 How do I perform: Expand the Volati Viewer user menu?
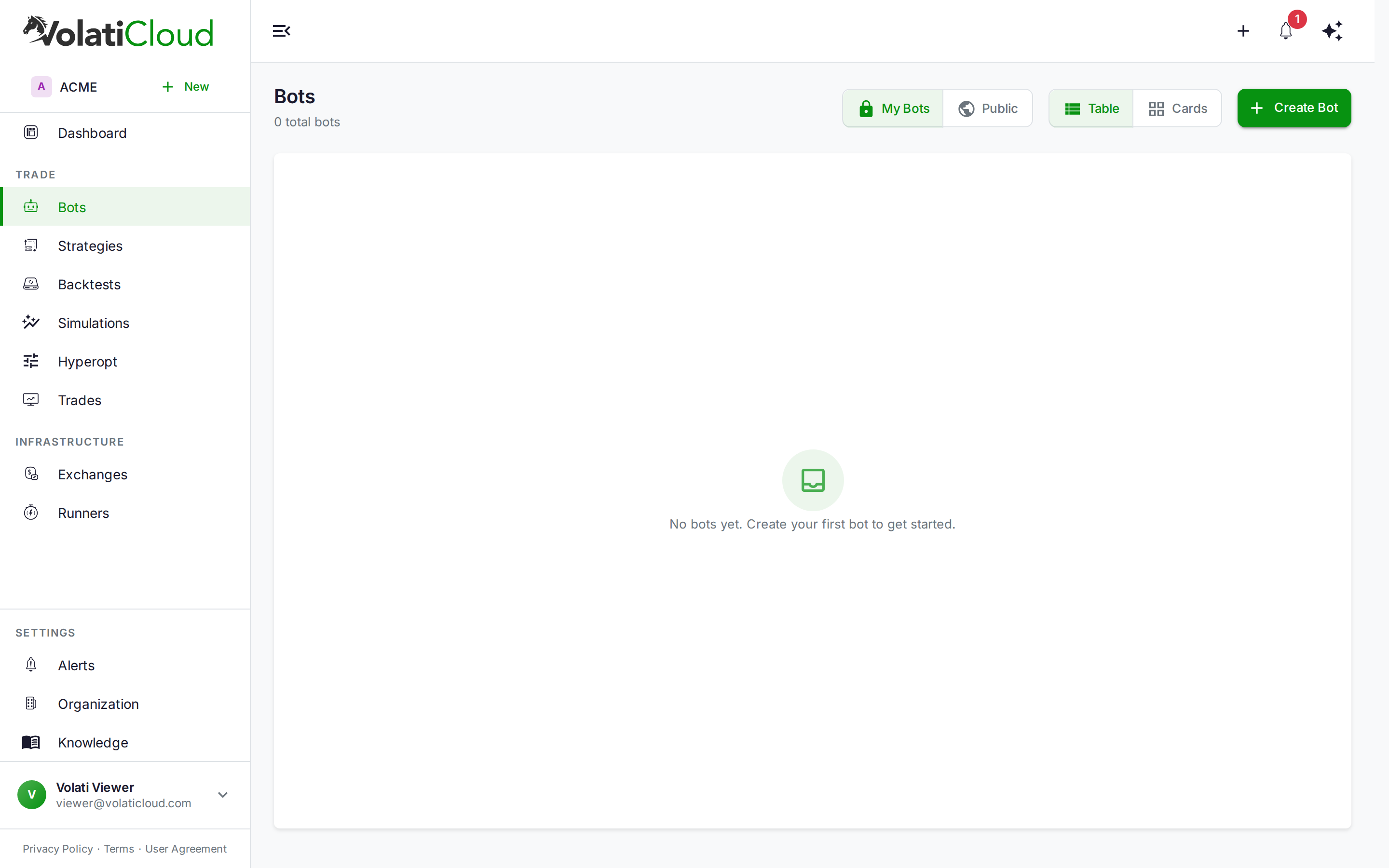(223, 795)
